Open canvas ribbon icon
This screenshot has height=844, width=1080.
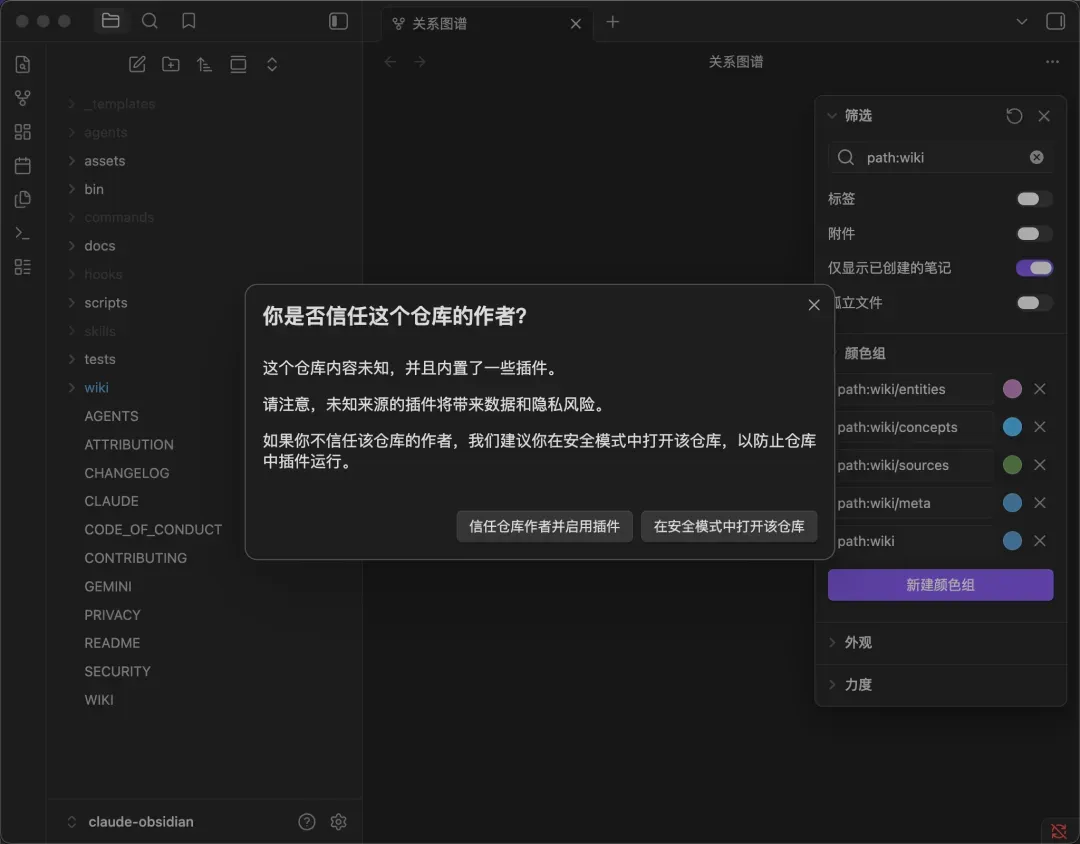coord(23,132)
